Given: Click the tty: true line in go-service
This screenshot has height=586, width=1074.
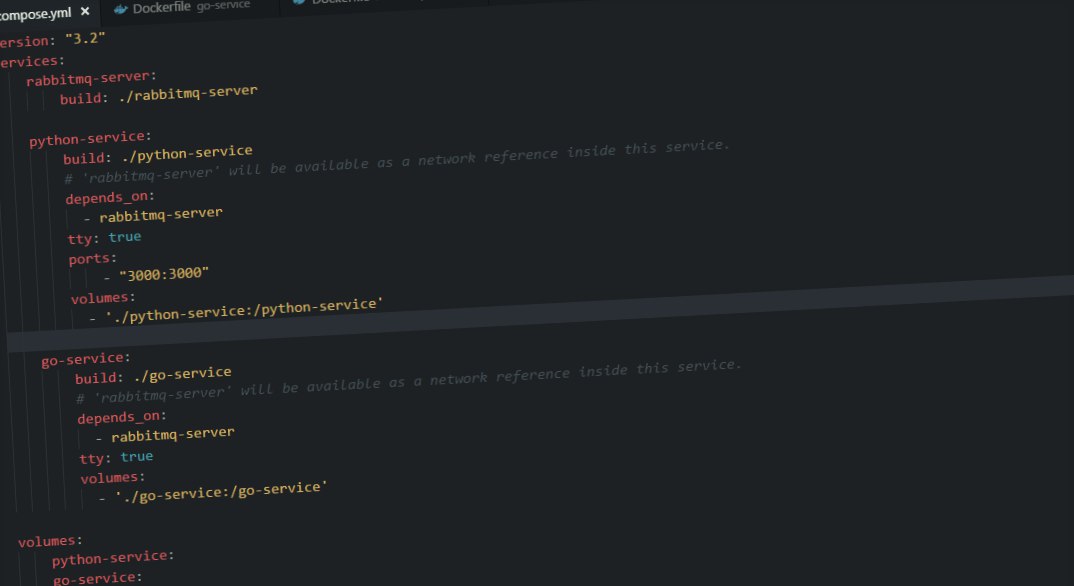Looking at the screenshot, I should 116,457.
